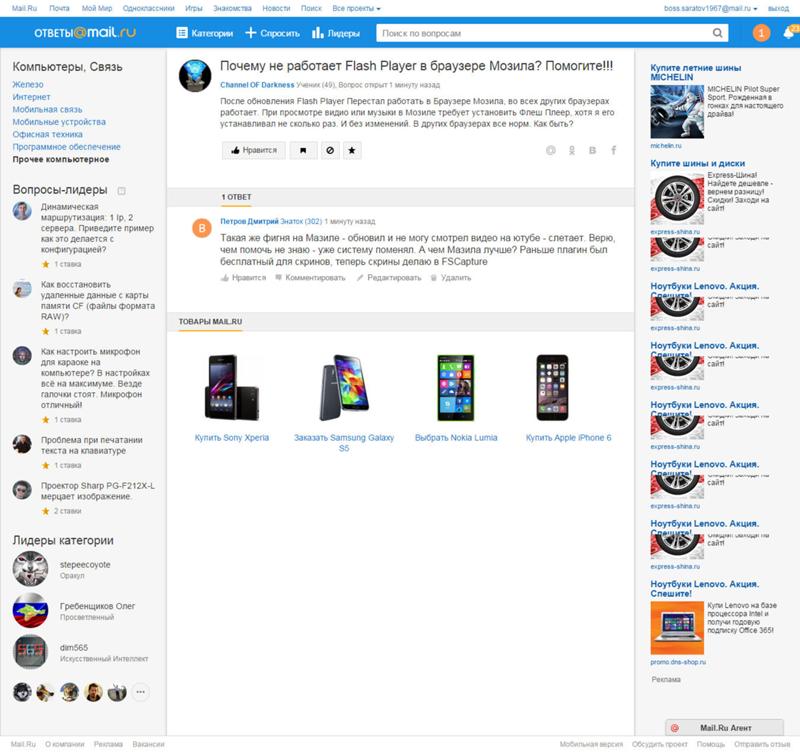Open the Купите летние шины MICHELIN ad
The image size is (800, 753).
(x=695, y=72)
